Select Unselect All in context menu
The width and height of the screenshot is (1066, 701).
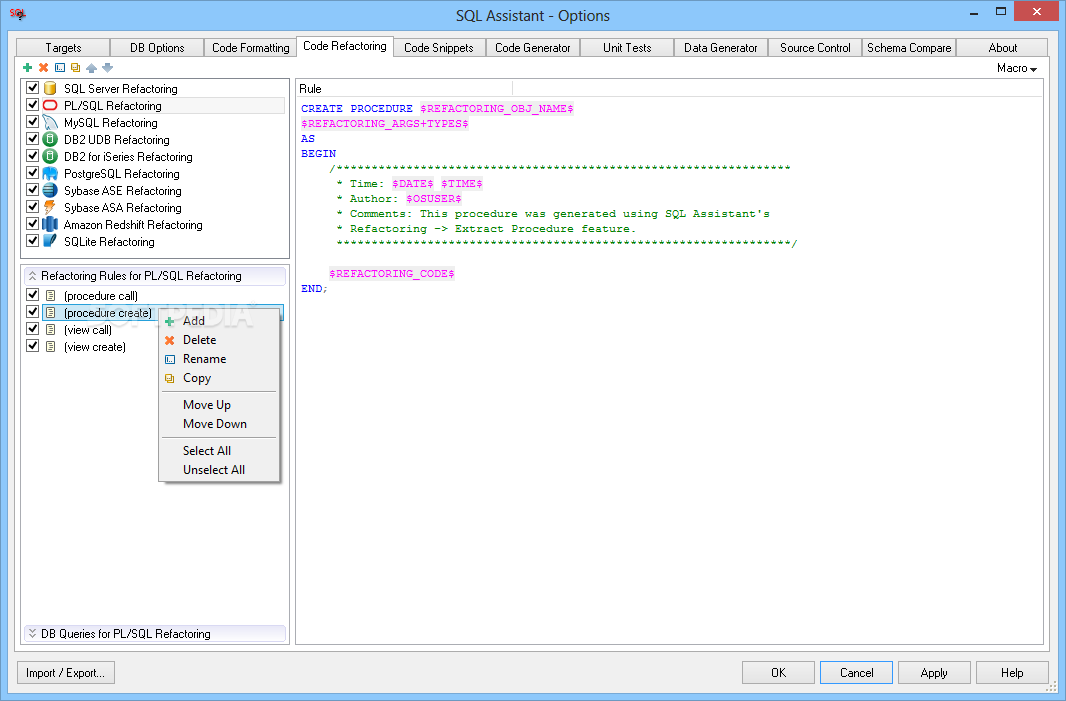(x=213, y=470)
